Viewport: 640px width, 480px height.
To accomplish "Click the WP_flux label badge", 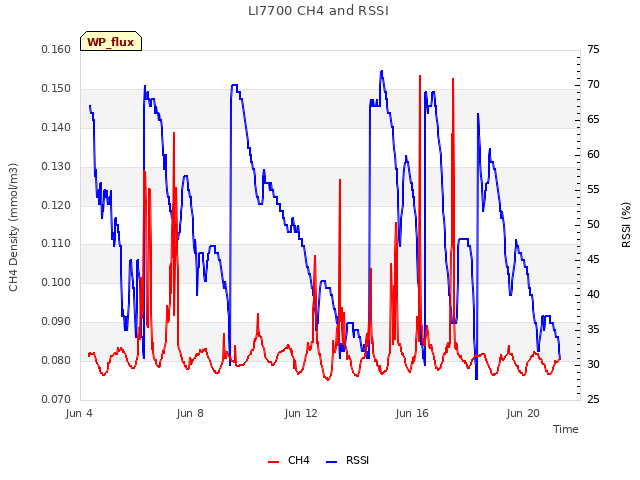I will (111, 41).
